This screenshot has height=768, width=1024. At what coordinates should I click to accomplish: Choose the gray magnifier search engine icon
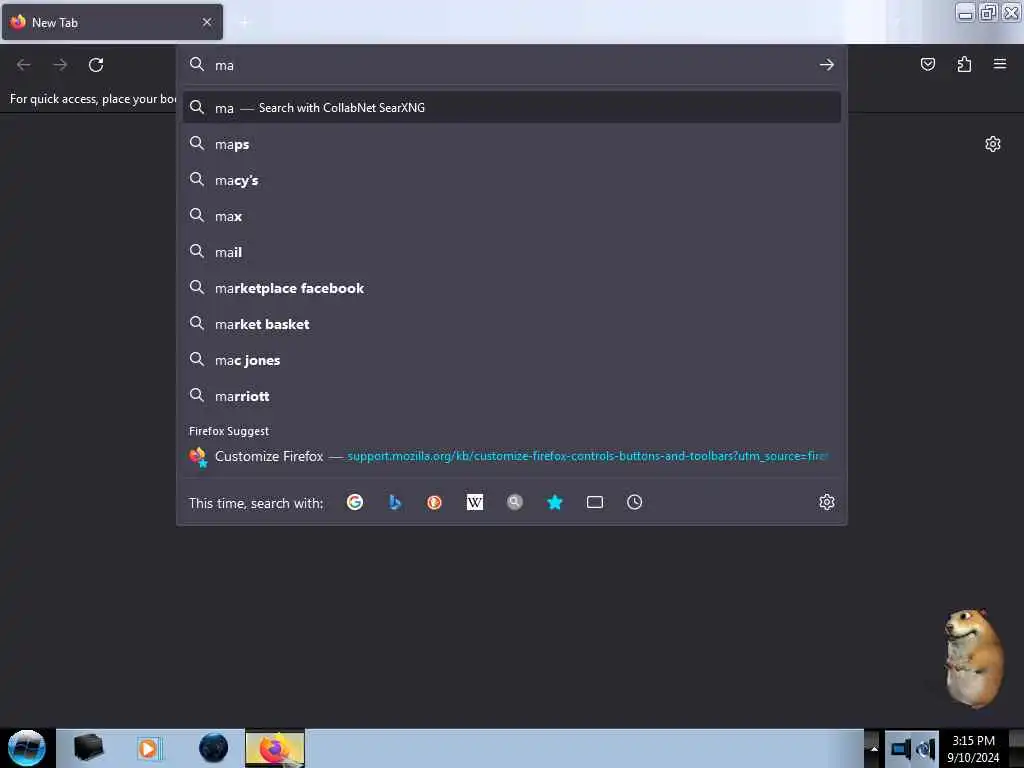(x=515, y=502)
